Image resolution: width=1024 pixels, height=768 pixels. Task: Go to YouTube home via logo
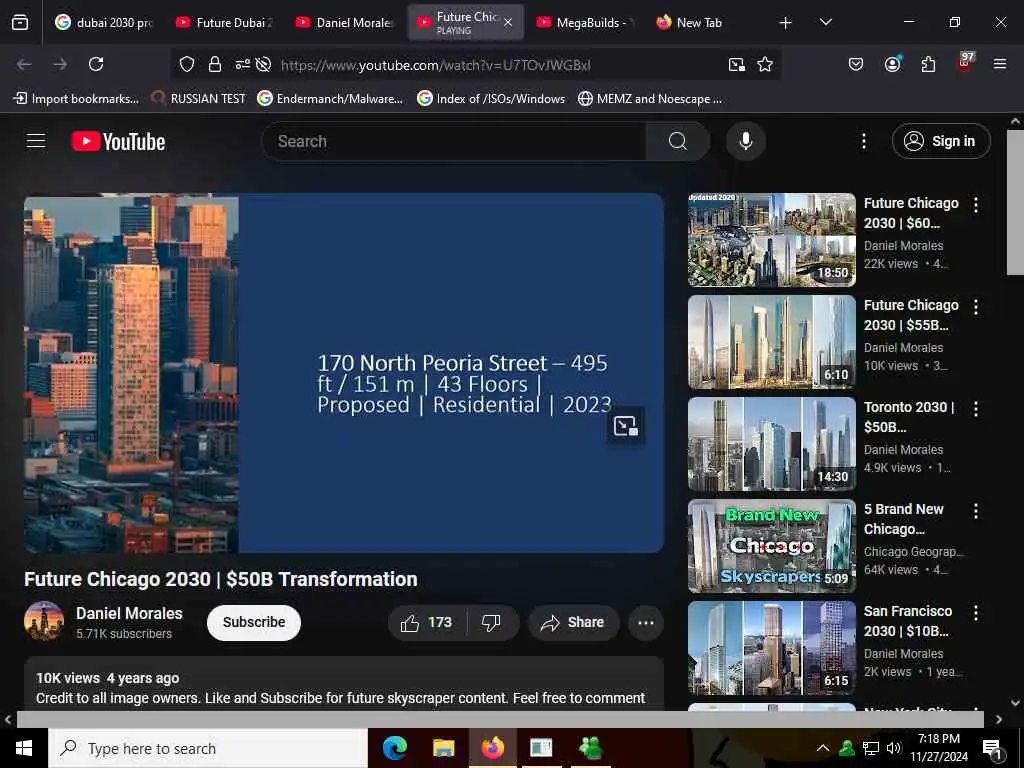118,141
